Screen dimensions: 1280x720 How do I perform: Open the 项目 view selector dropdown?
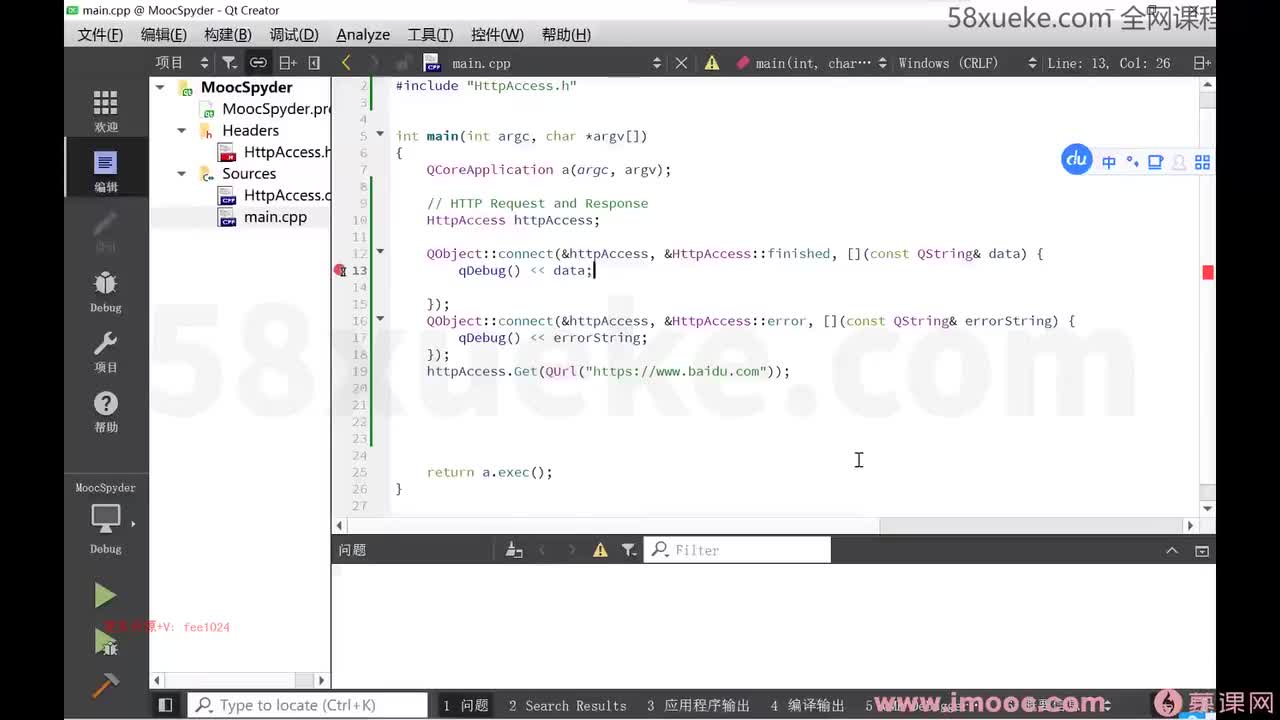pyautogui.click(x=182, y=62)
